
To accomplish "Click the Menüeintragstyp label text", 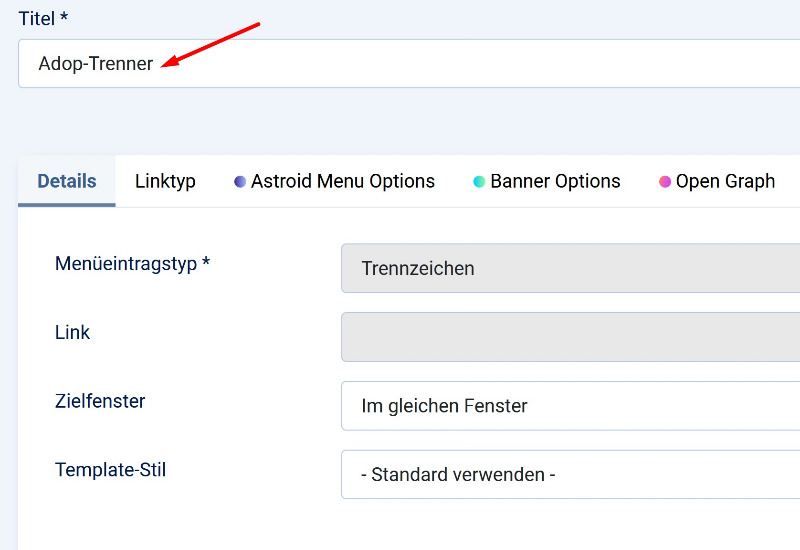I will tap(126, 264).
